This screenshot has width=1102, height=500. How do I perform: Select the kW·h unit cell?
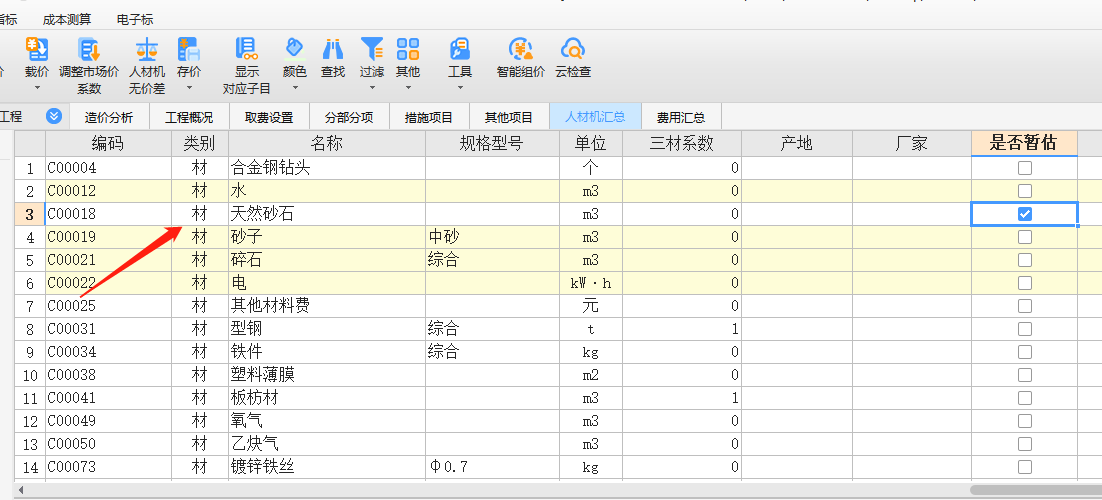[590, 283]
